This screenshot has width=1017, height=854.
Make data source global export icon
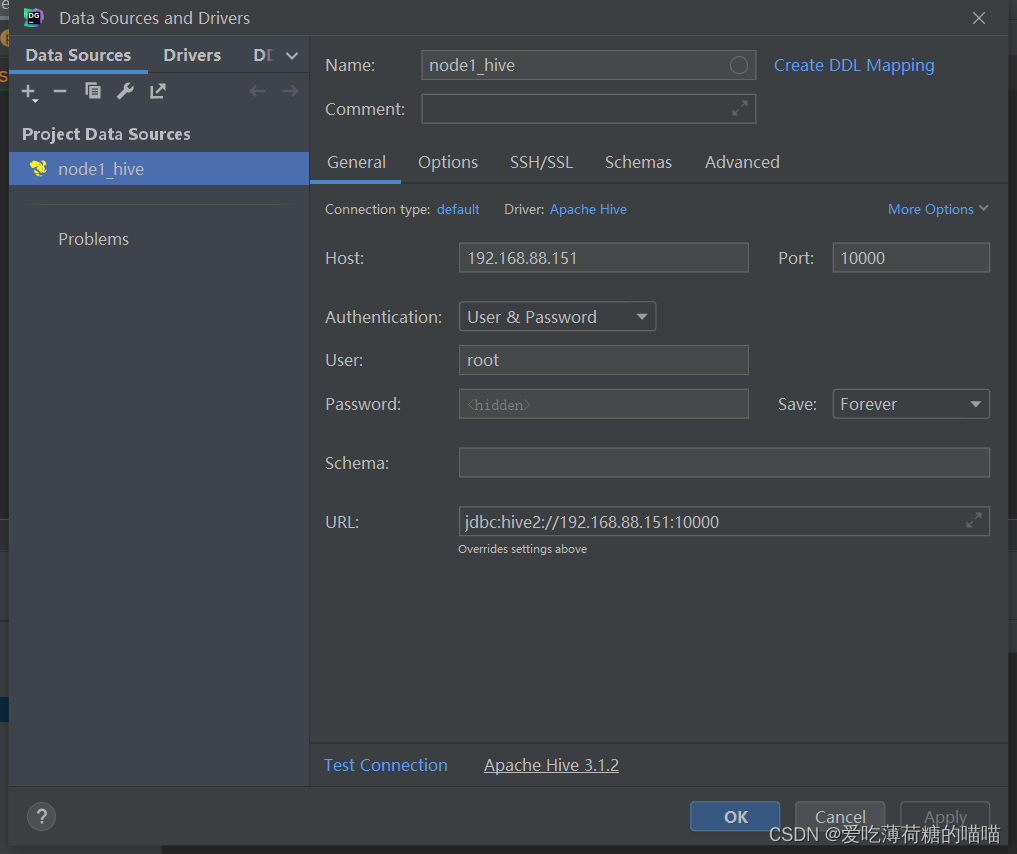coord(158,91)
